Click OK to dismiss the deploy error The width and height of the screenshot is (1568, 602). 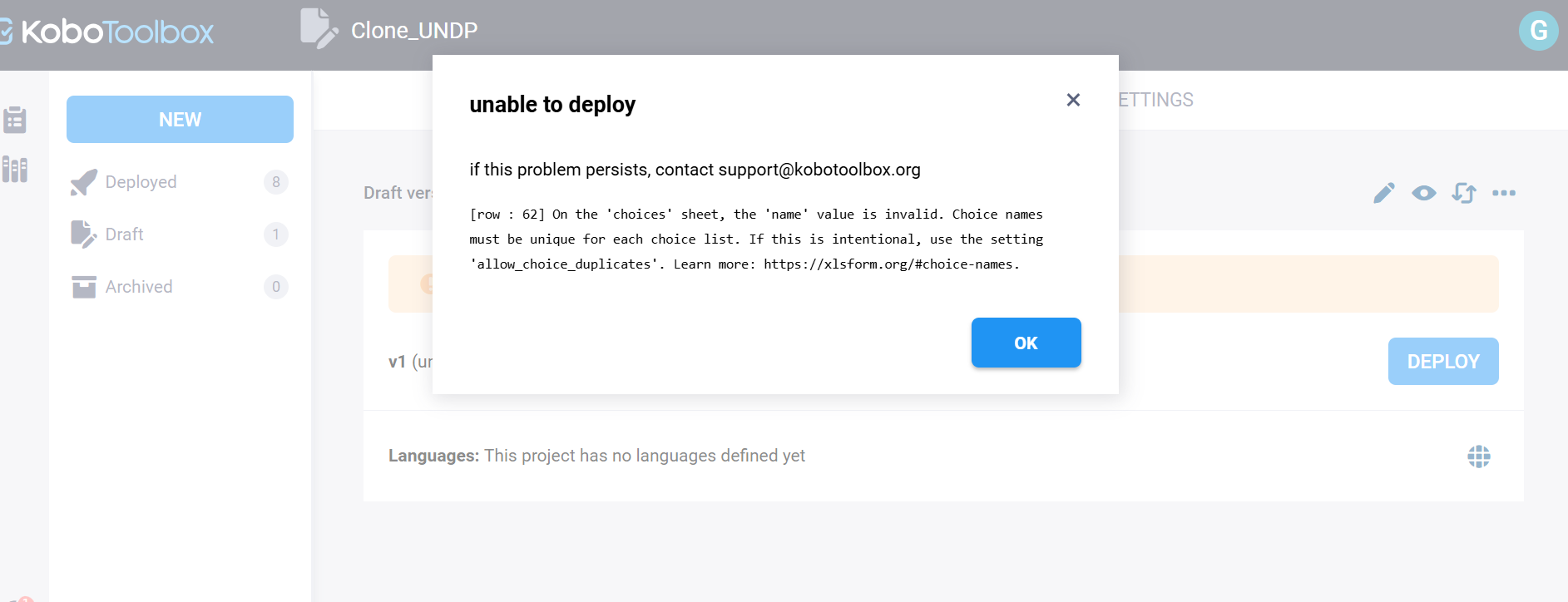click(x=1026, y=343)
